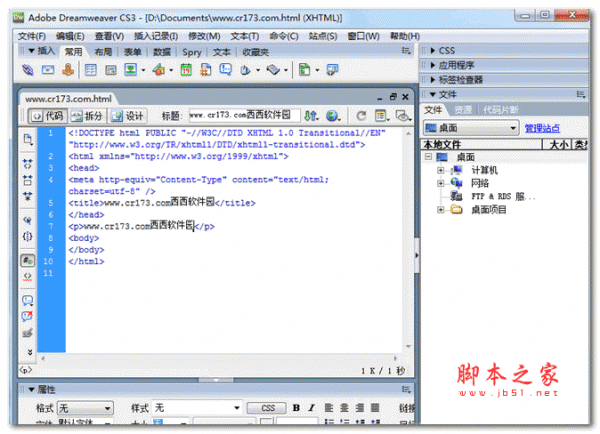
Task: Open the 站点(S) menu
Action: pyautogui.click(x=323, y=36)
